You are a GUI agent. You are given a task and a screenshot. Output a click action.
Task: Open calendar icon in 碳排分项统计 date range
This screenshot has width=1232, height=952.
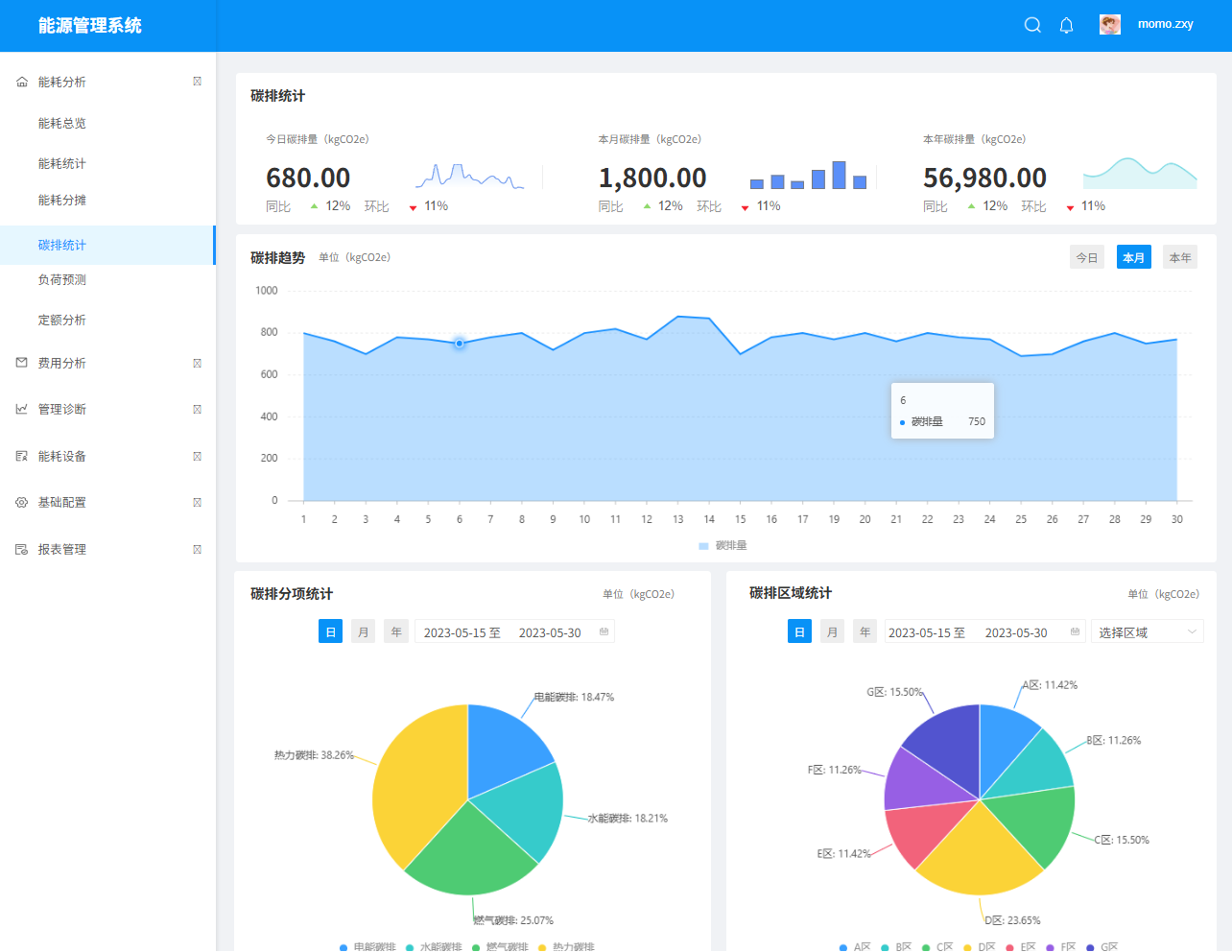(x=604, y=632)
